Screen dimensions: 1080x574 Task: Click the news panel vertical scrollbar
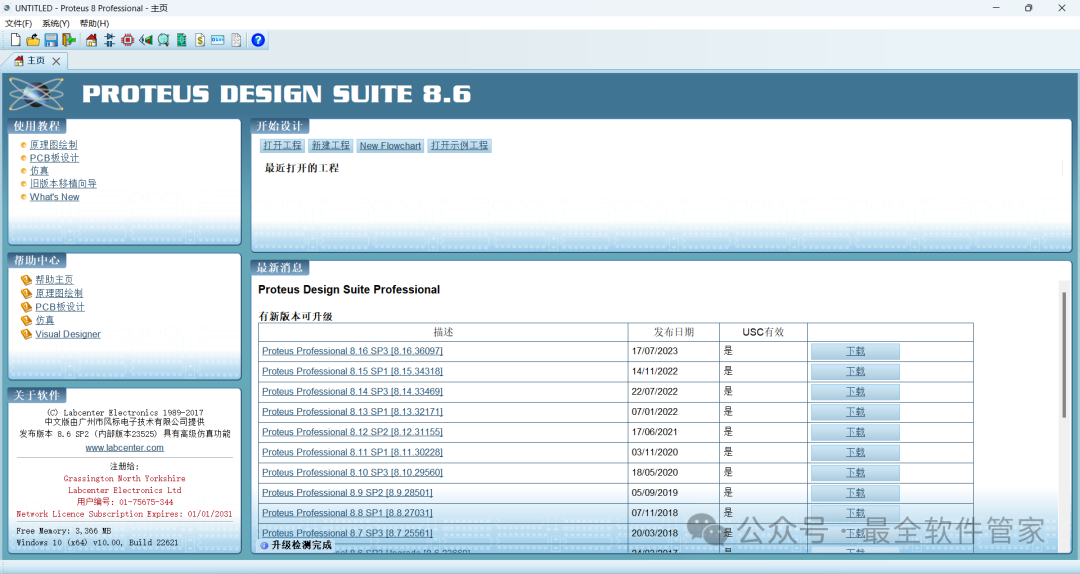click(x=1063, y=350)
